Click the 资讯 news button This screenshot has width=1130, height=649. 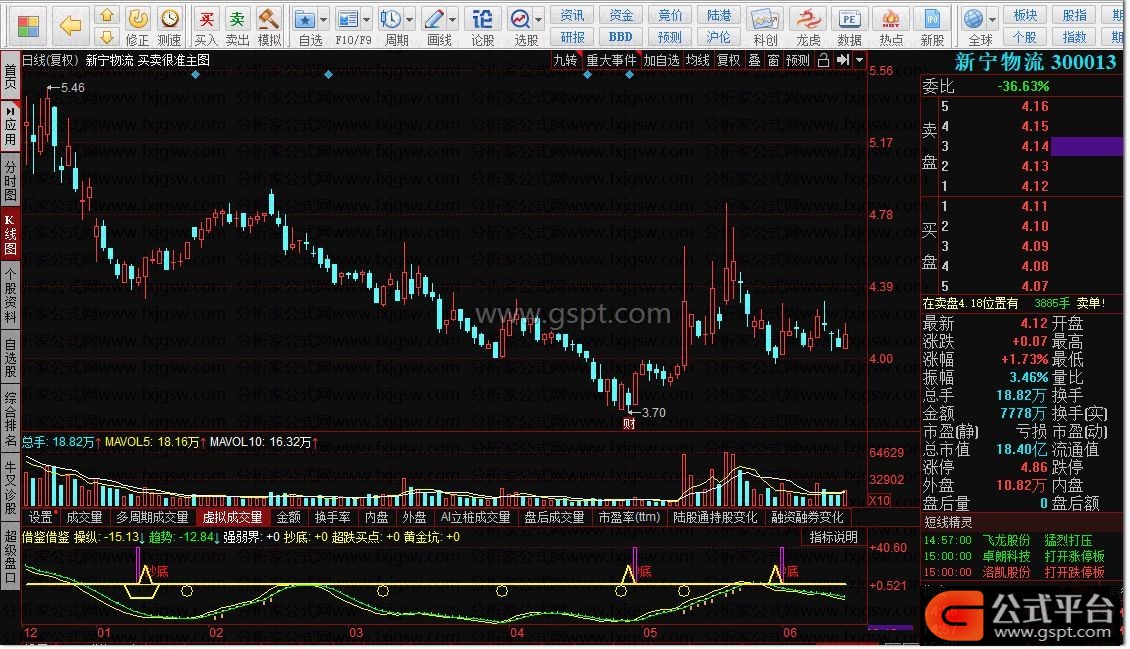point(573,15)
